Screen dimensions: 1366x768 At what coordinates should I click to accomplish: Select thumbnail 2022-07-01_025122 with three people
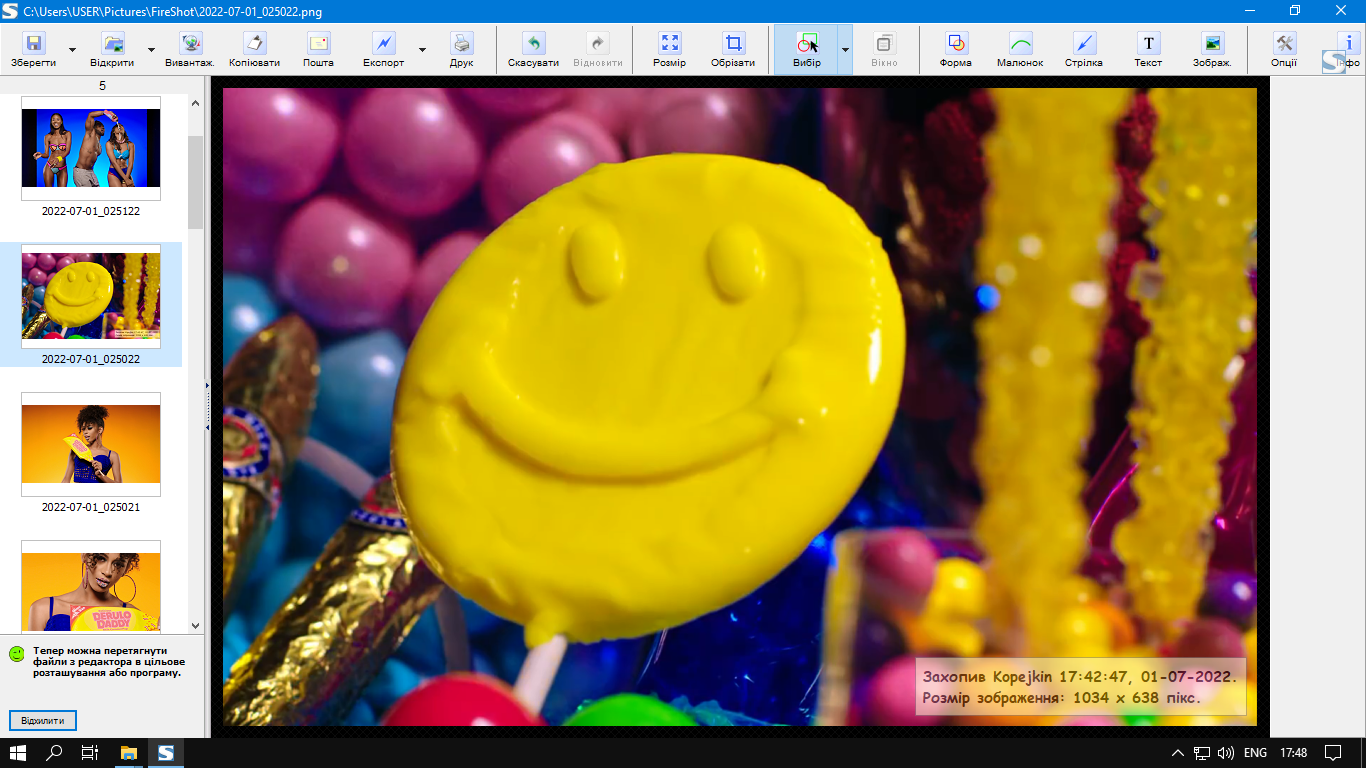point(91,147)
